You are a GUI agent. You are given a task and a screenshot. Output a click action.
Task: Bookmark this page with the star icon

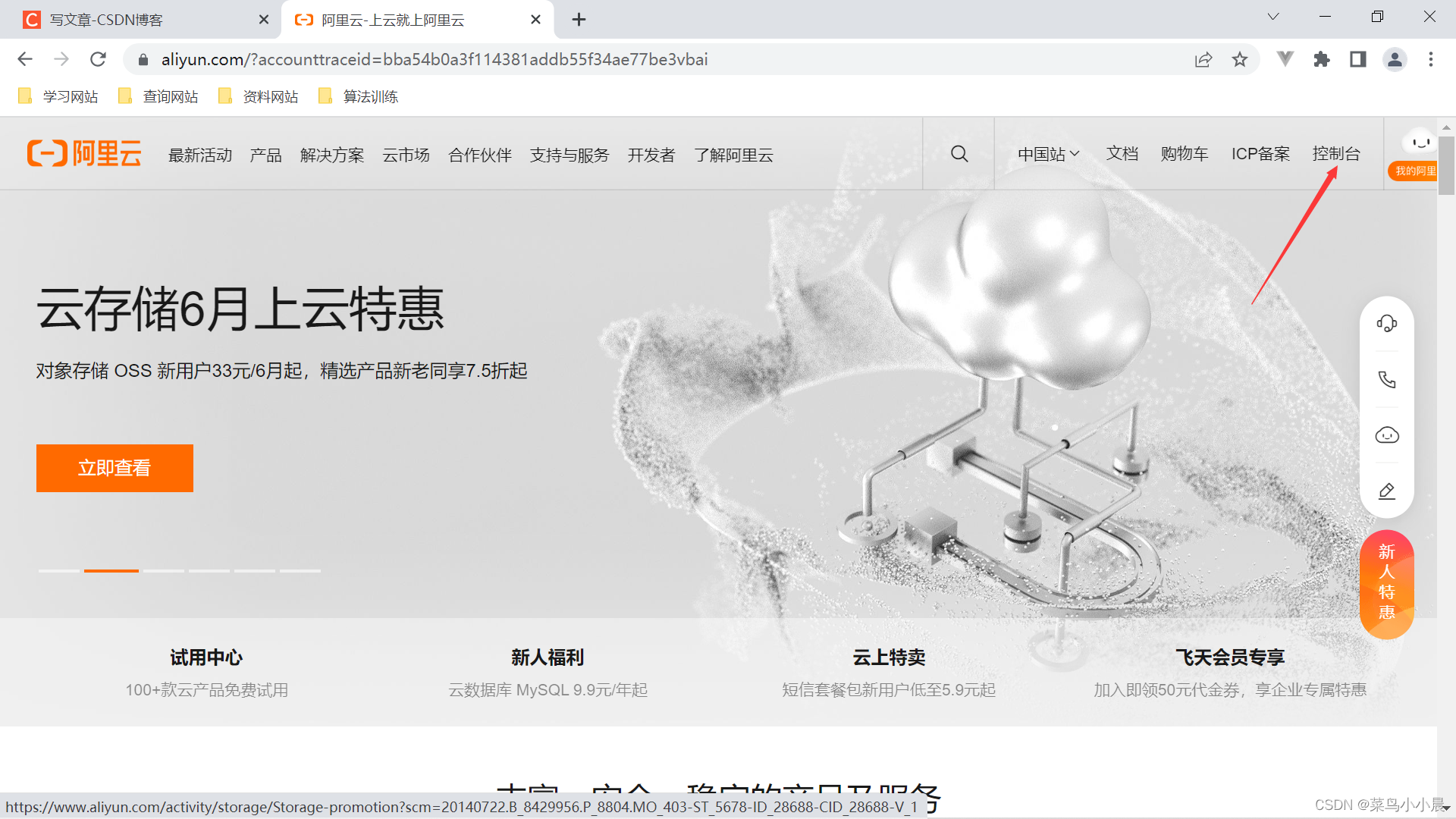point(1239,59)
